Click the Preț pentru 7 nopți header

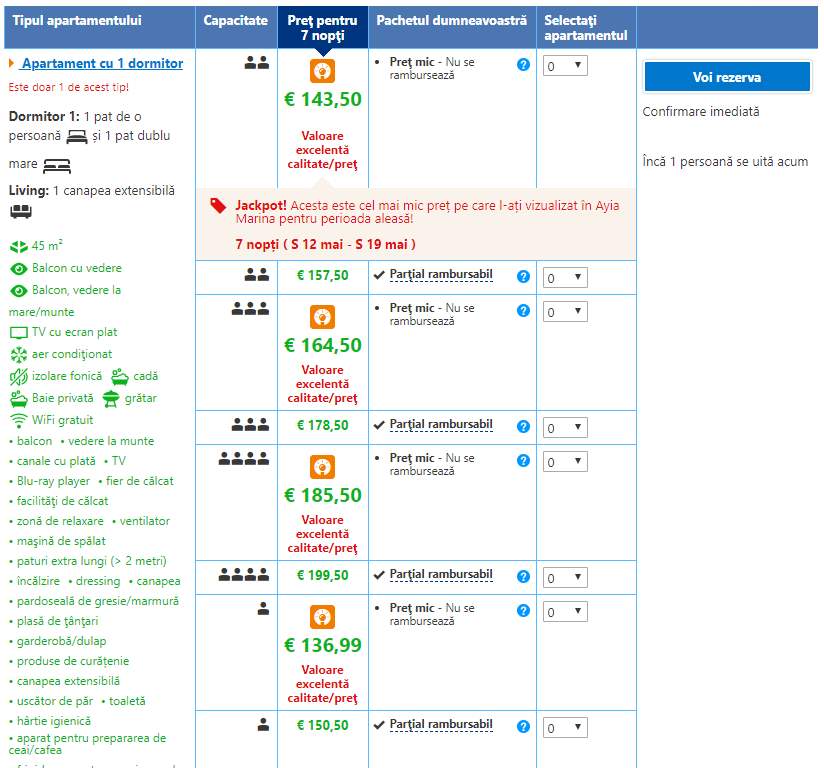(x=322, y=27)
